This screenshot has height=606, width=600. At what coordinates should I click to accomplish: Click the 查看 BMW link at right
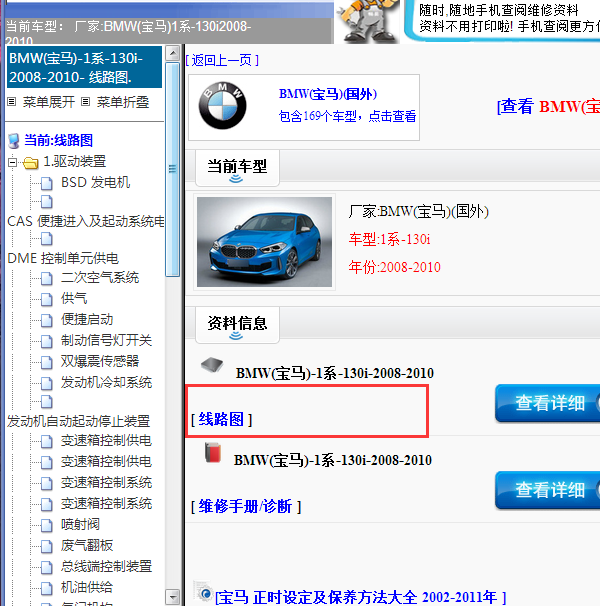point(548,106)
